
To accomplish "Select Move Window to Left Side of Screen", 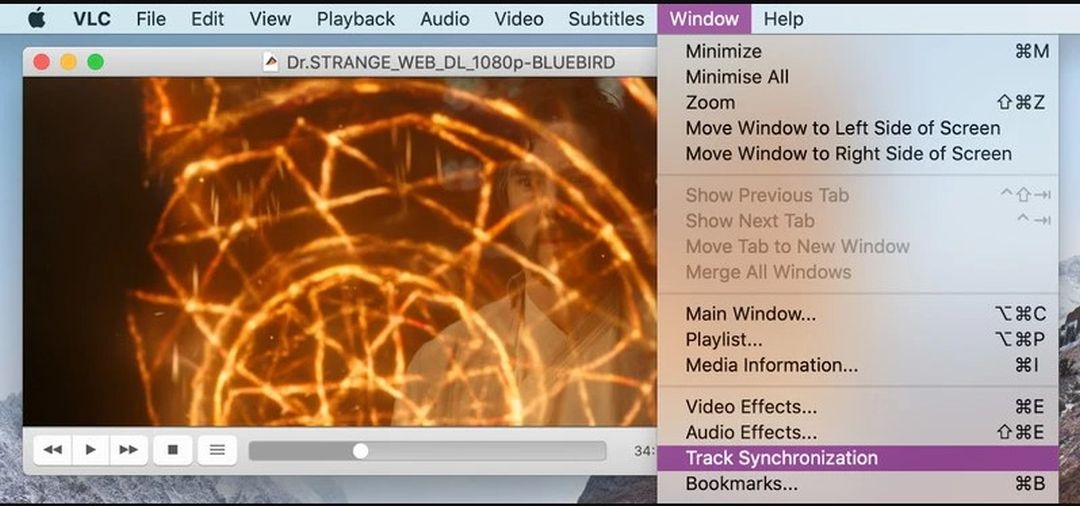I will (x=858, y=128).
